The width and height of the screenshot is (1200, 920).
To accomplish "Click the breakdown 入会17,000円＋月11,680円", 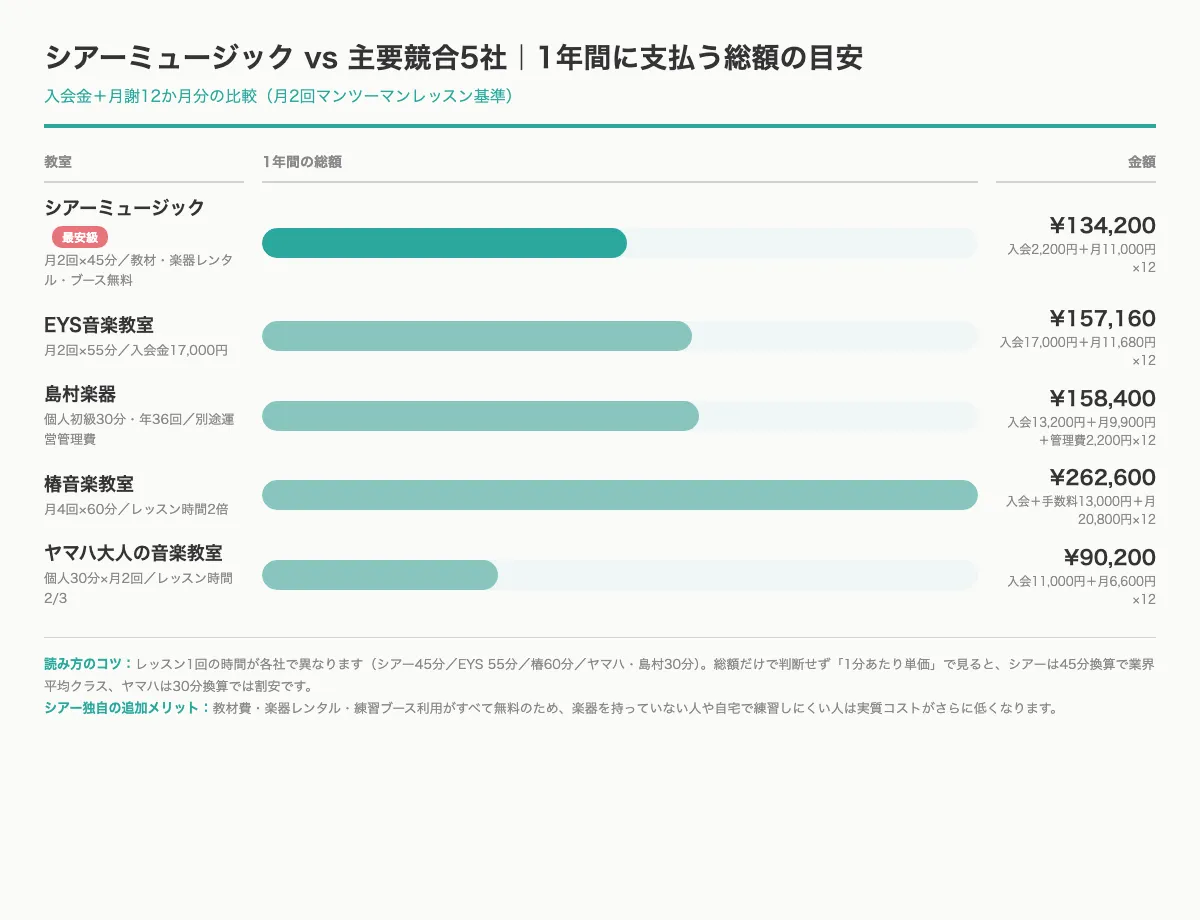I will 1078,351.
